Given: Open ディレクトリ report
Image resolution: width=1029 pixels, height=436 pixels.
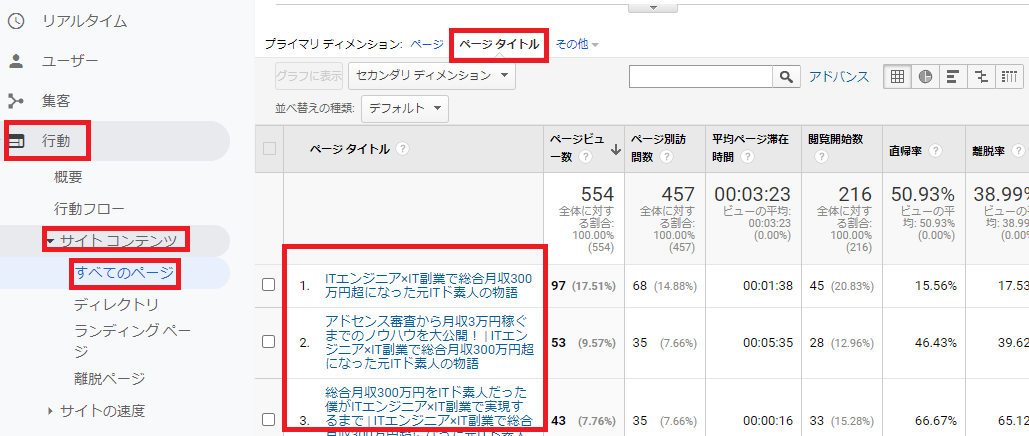Looking at the screenshot, I should [x=116, y=305].
